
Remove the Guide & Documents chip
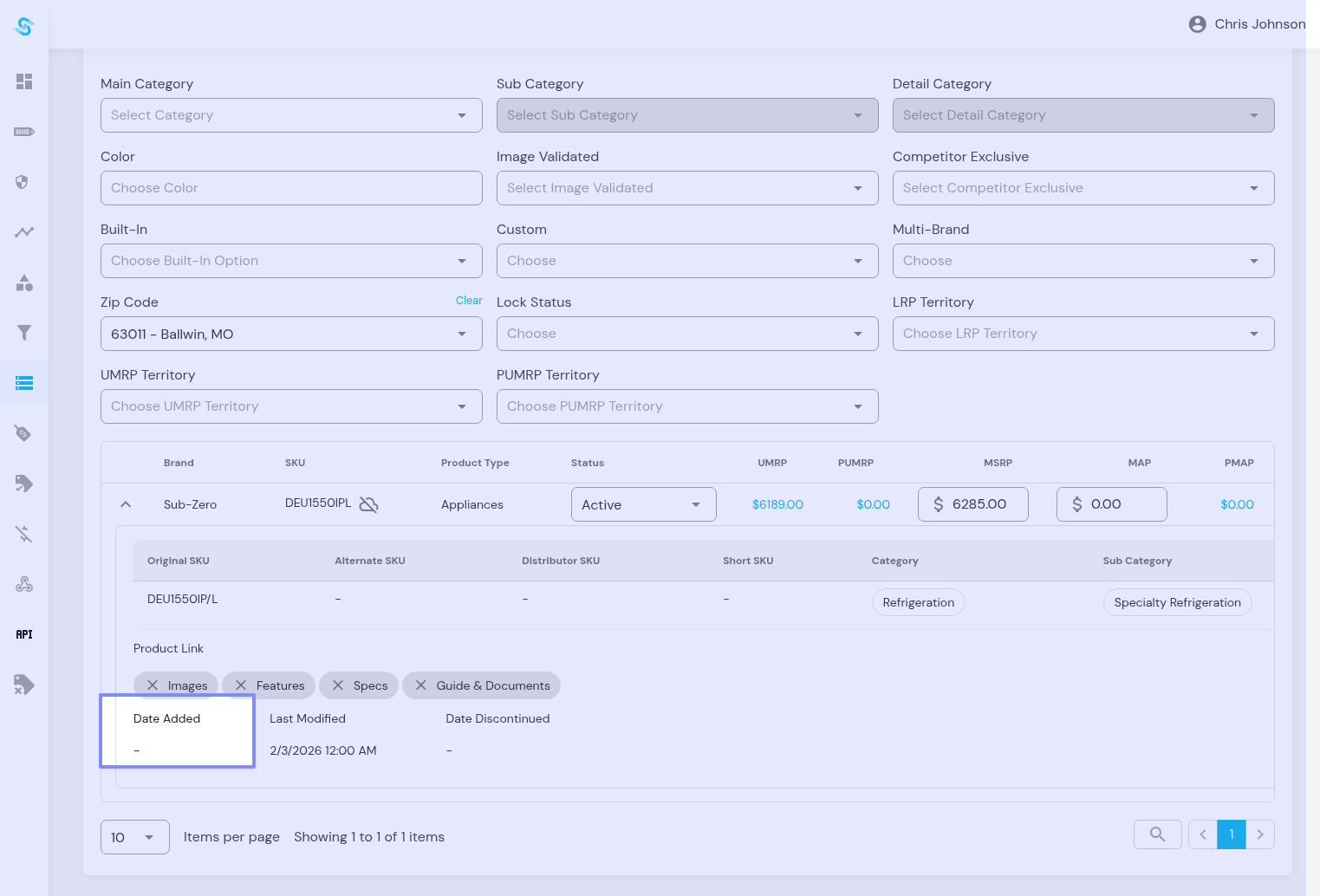coord(421,685)
